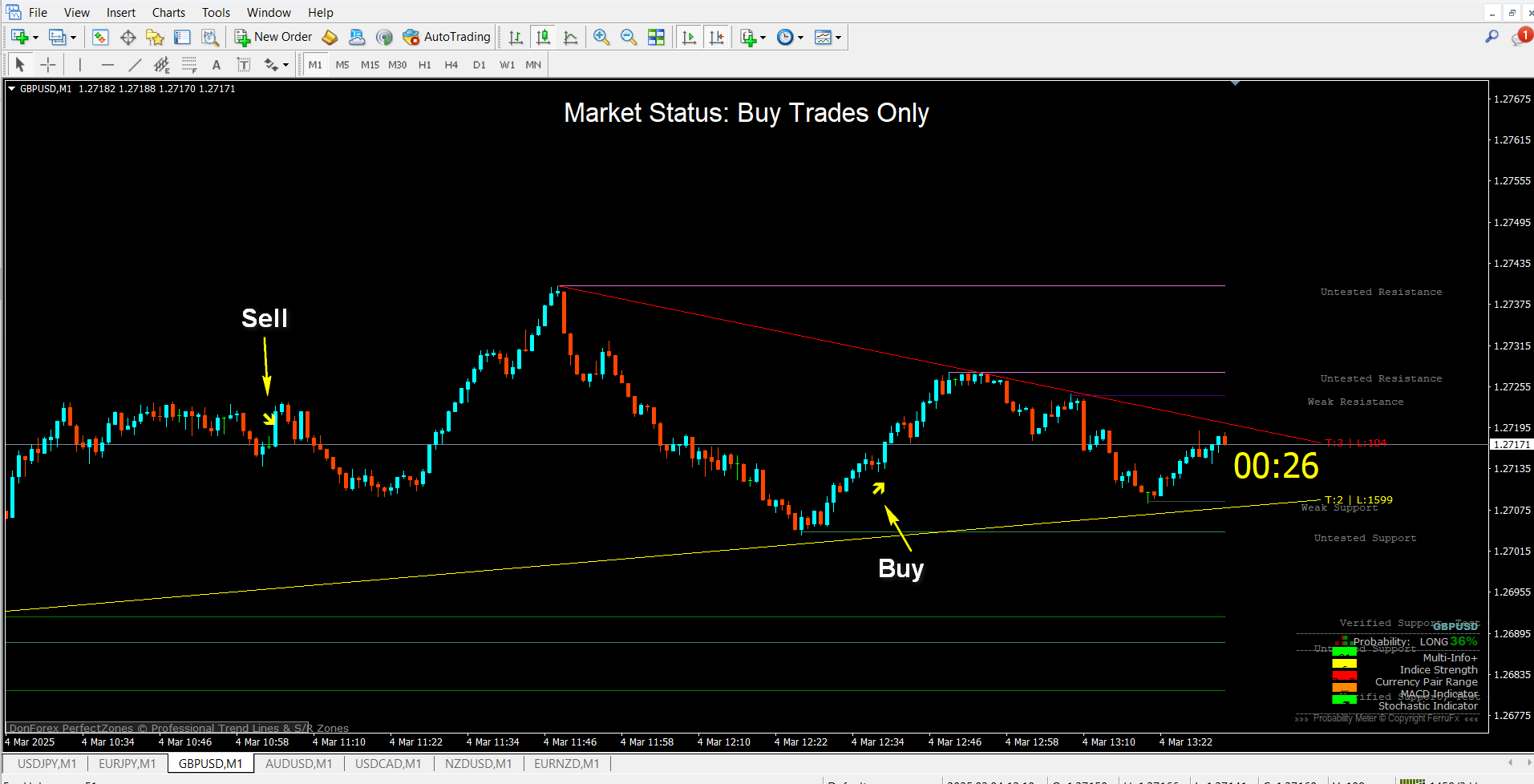Expand the Indicators list dropdown arrow

tap(763, 38)
